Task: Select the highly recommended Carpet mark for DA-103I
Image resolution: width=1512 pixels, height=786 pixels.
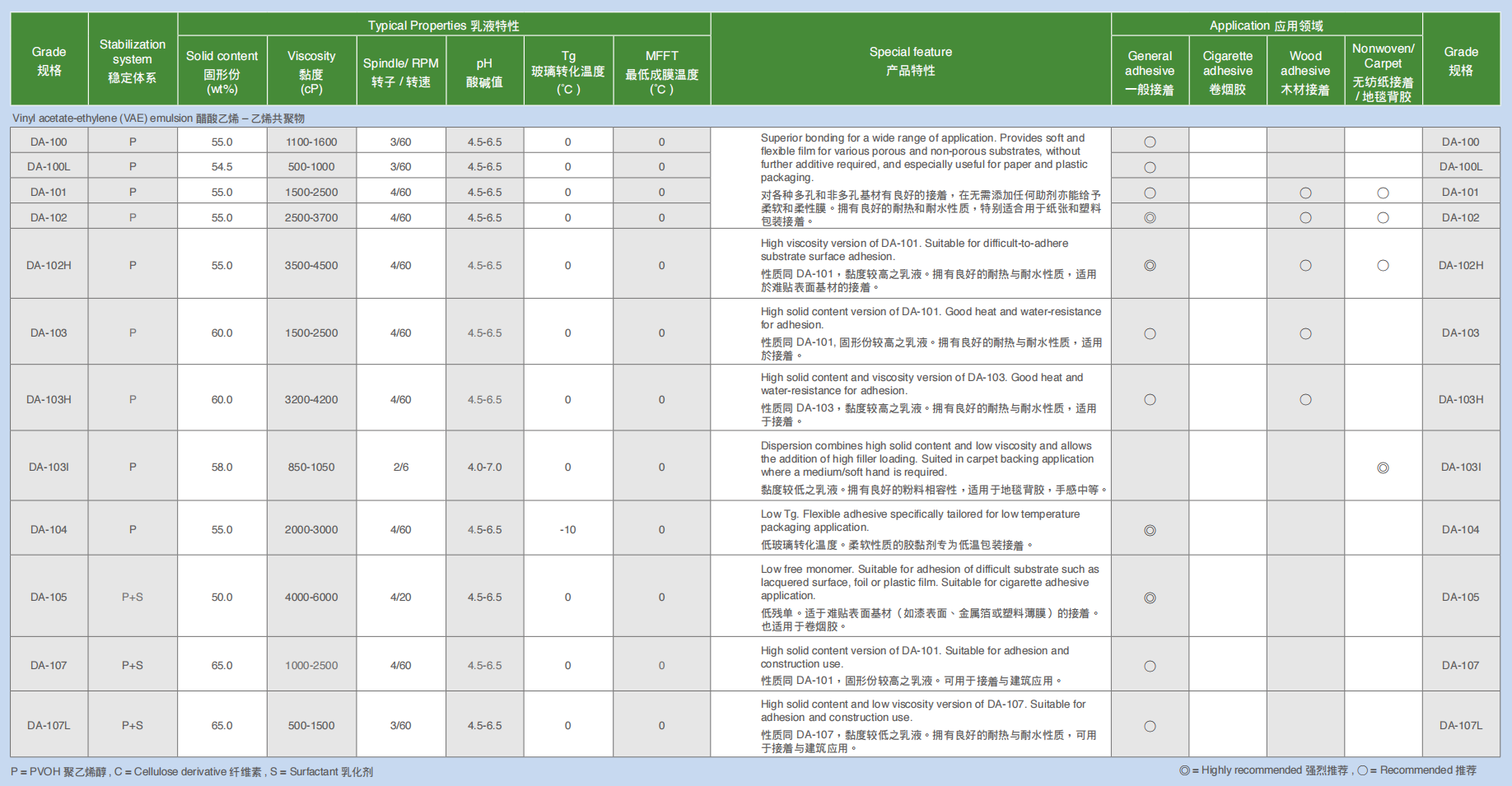Action: (x=1383, y=468)
